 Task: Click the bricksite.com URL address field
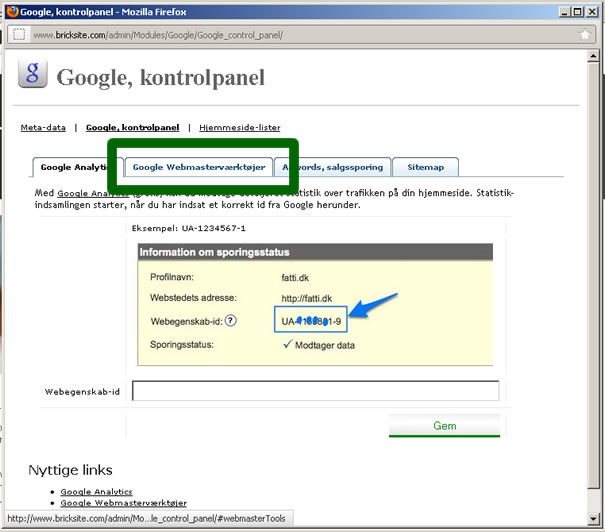point(300,34)
